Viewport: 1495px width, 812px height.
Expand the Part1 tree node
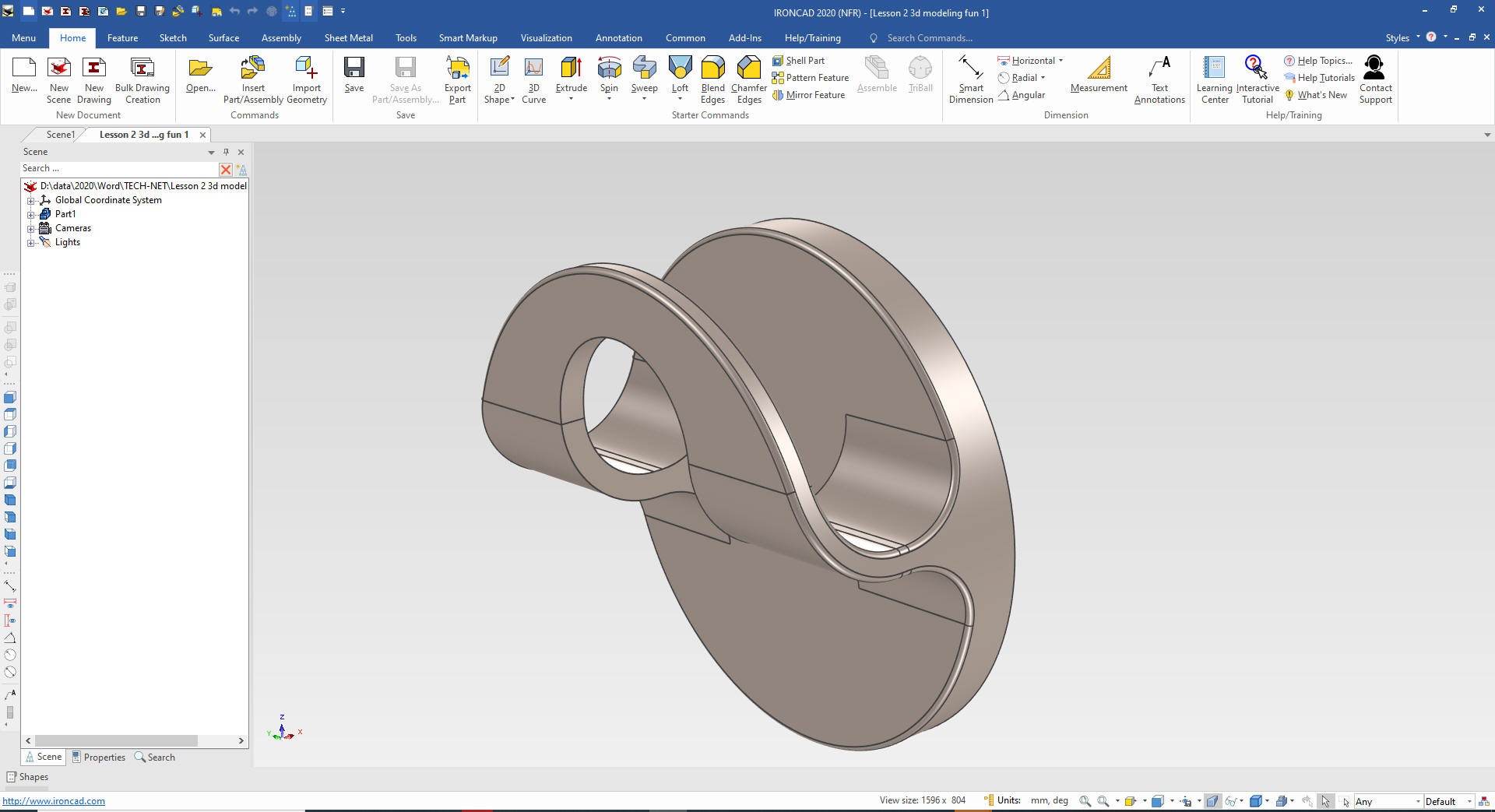tap(30, 214)
